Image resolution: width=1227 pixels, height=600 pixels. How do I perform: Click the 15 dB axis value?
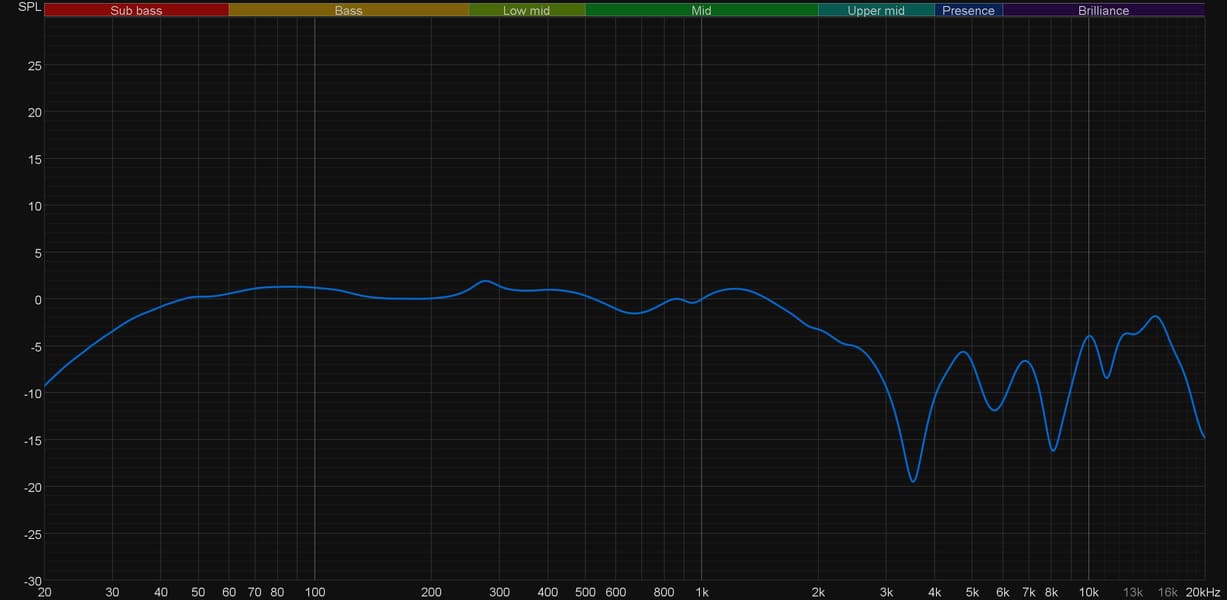point(35,159)
